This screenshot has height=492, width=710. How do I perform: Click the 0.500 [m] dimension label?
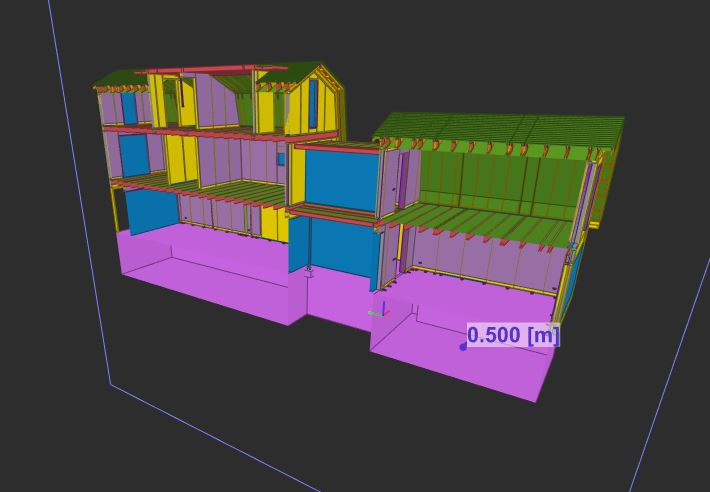(513, 335)
